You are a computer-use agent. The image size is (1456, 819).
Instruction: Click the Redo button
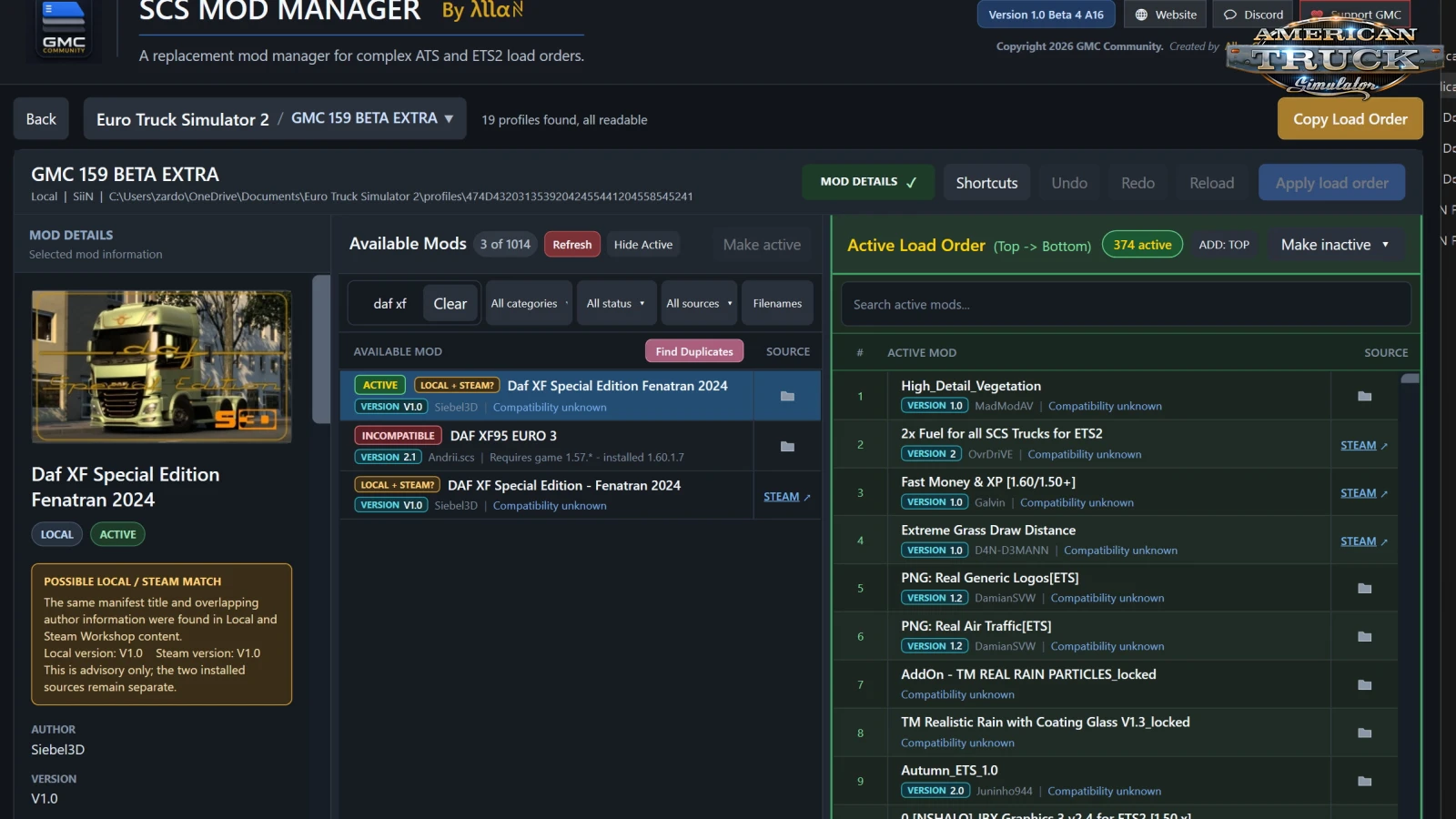(1137, 183)
